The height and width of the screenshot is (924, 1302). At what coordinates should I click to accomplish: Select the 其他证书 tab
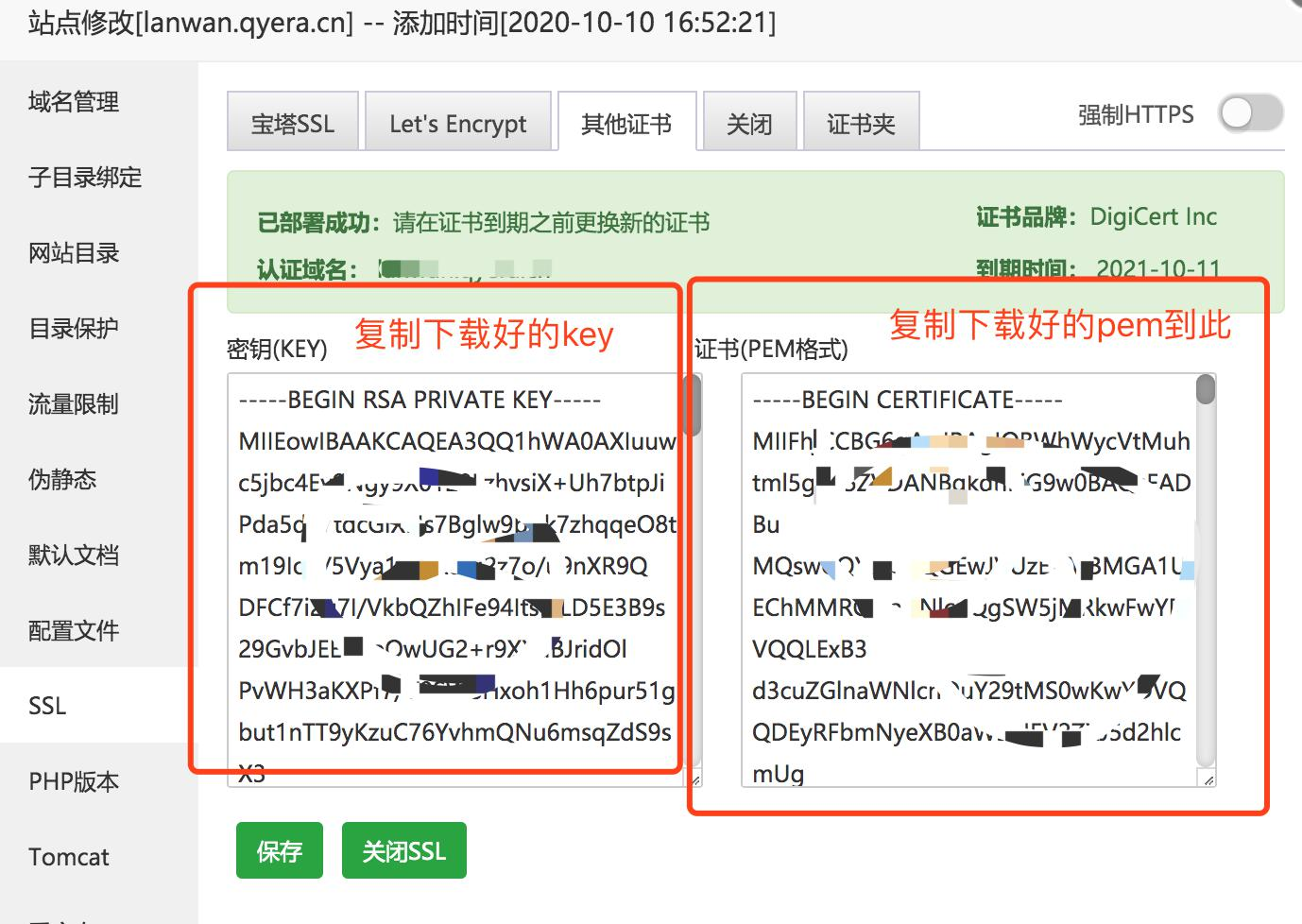(627, 121)
